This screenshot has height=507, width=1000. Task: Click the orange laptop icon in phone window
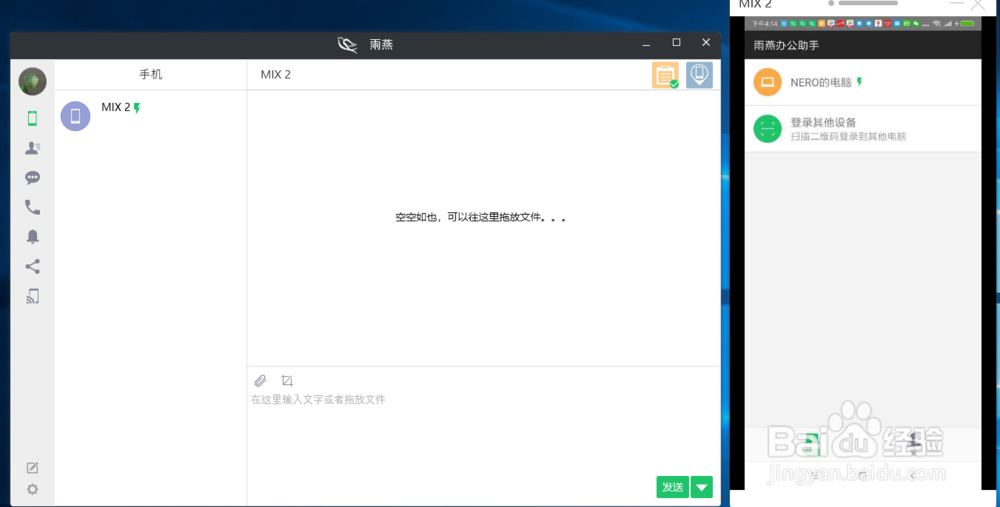(x=767, y=82)
